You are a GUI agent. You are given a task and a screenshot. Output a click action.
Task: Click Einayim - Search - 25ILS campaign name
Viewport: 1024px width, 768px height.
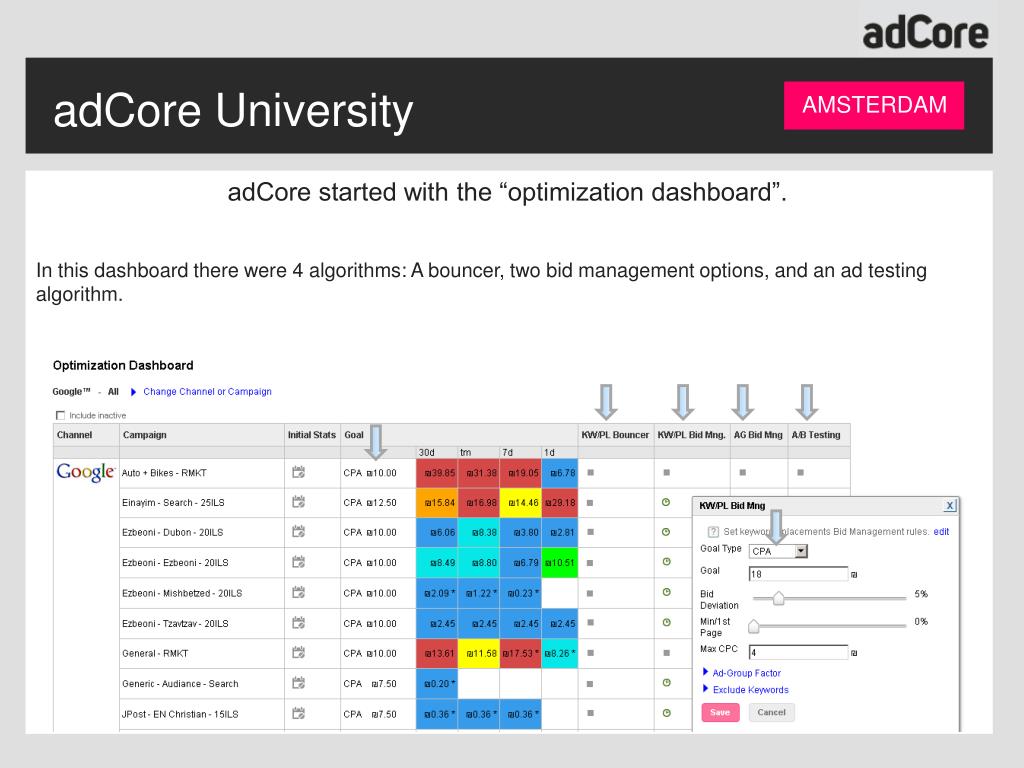coord(173,503)
